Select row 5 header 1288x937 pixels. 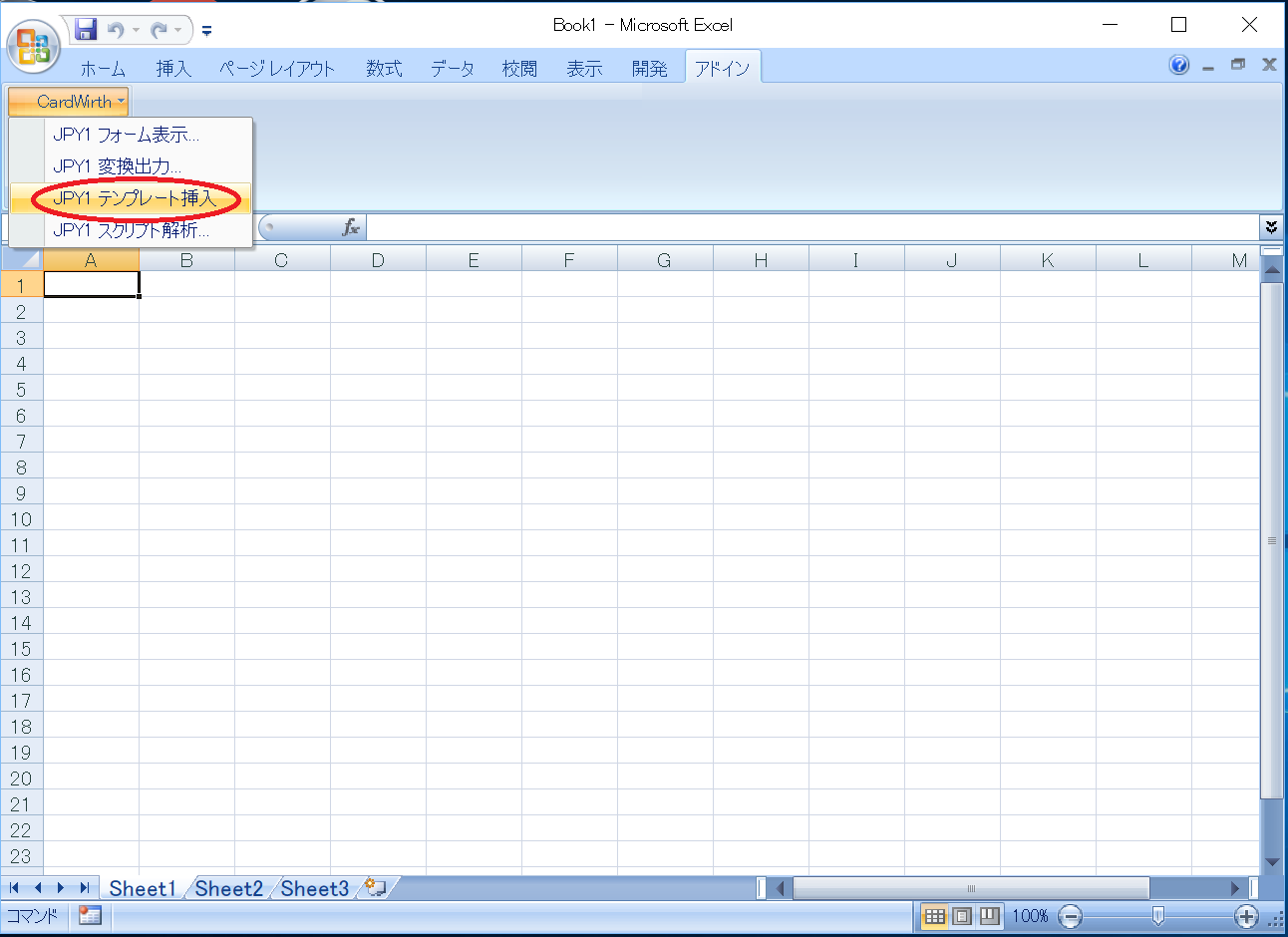coord(21,389)
